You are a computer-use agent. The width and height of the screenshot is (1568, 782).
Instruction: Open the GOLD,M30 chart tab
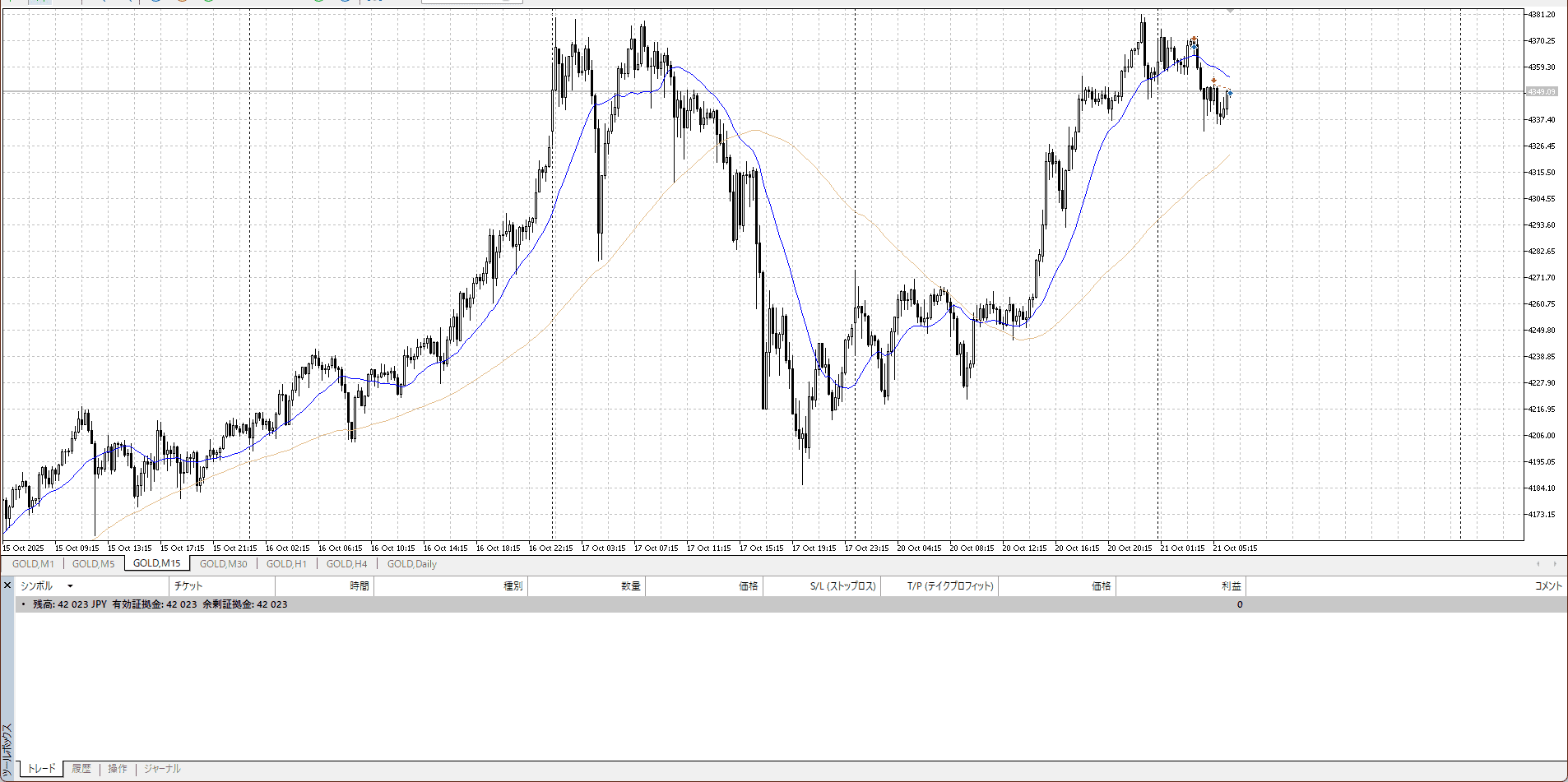(x=223, y=564)
